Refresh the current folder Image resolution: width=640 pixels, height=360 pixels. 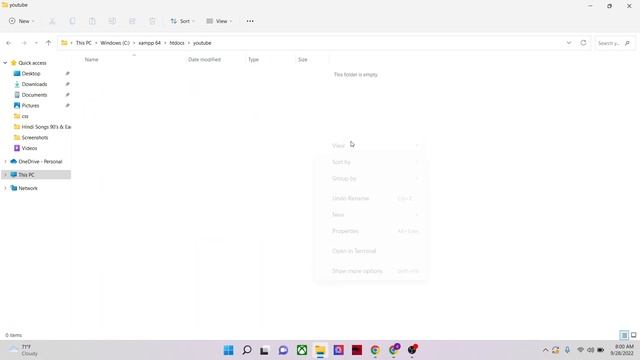click(583, 43)
